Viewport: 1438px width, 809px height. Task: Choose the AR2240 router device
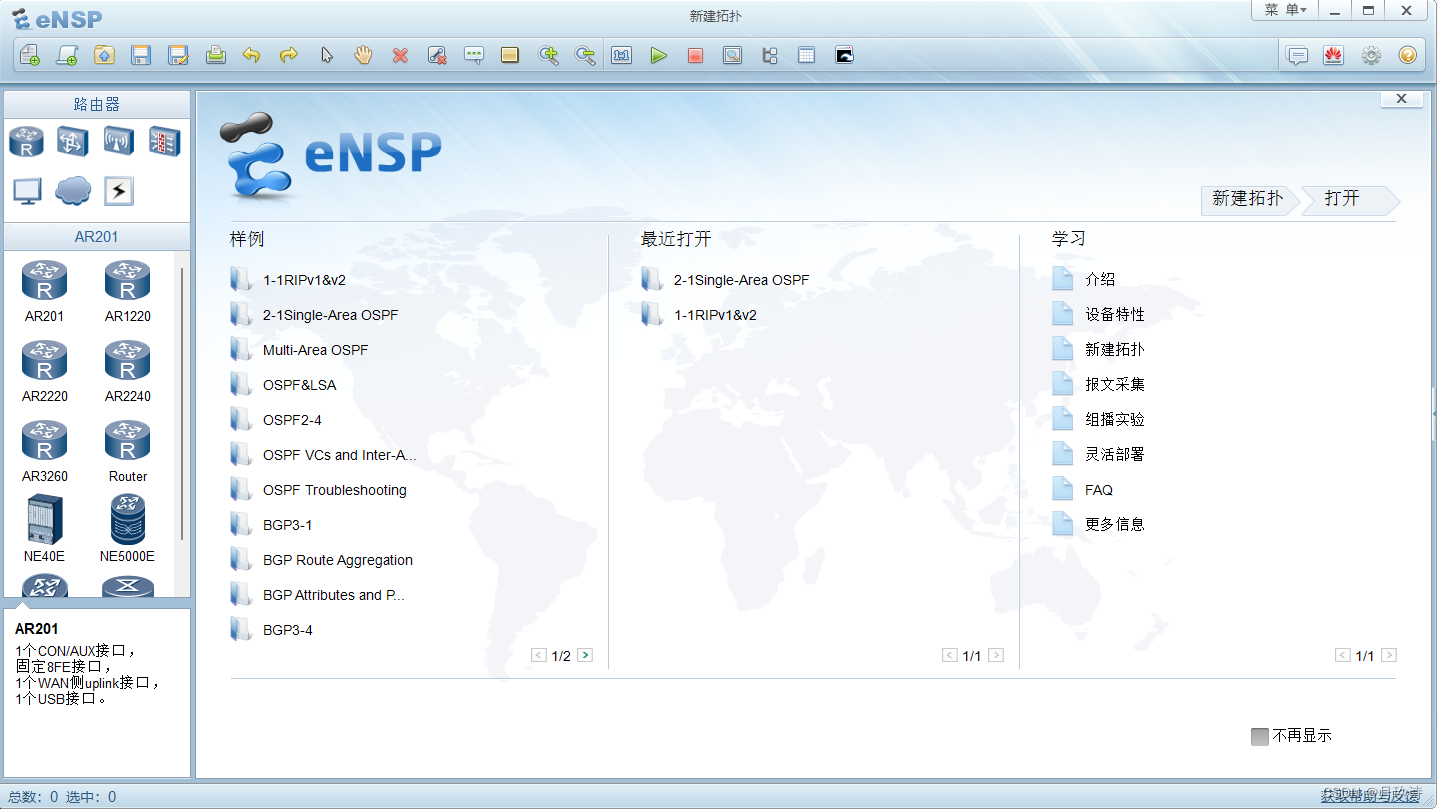tap(127, 371)
